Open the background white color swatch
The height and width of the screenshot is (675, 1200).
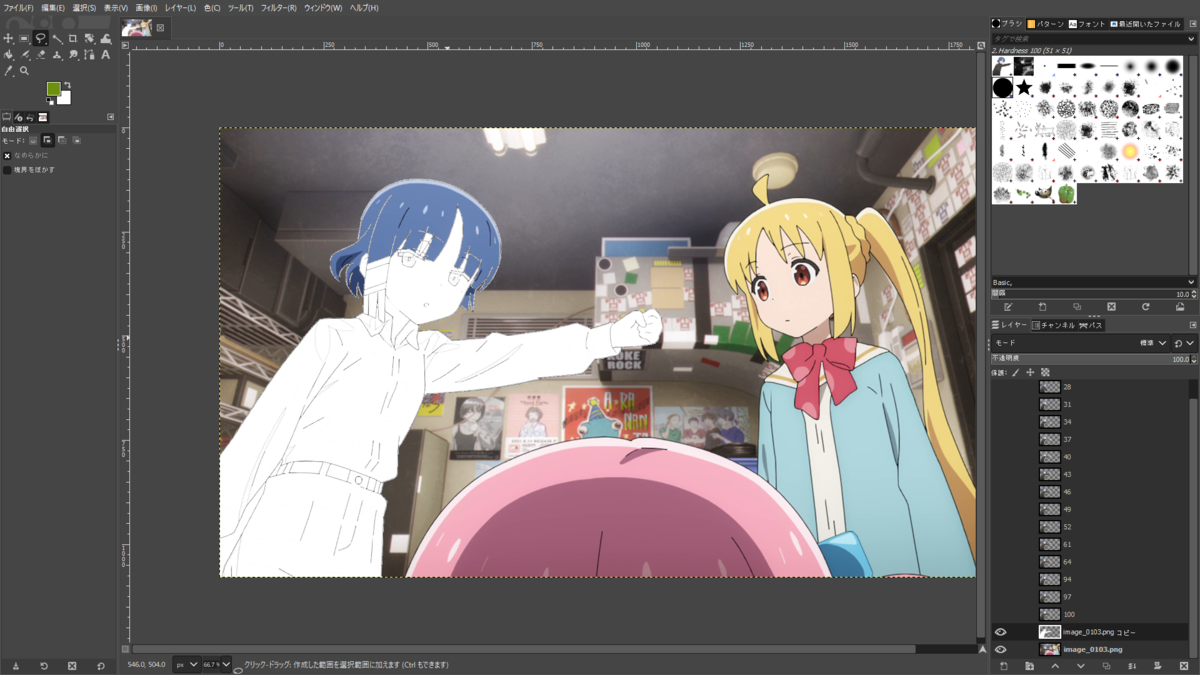[66, 99]
